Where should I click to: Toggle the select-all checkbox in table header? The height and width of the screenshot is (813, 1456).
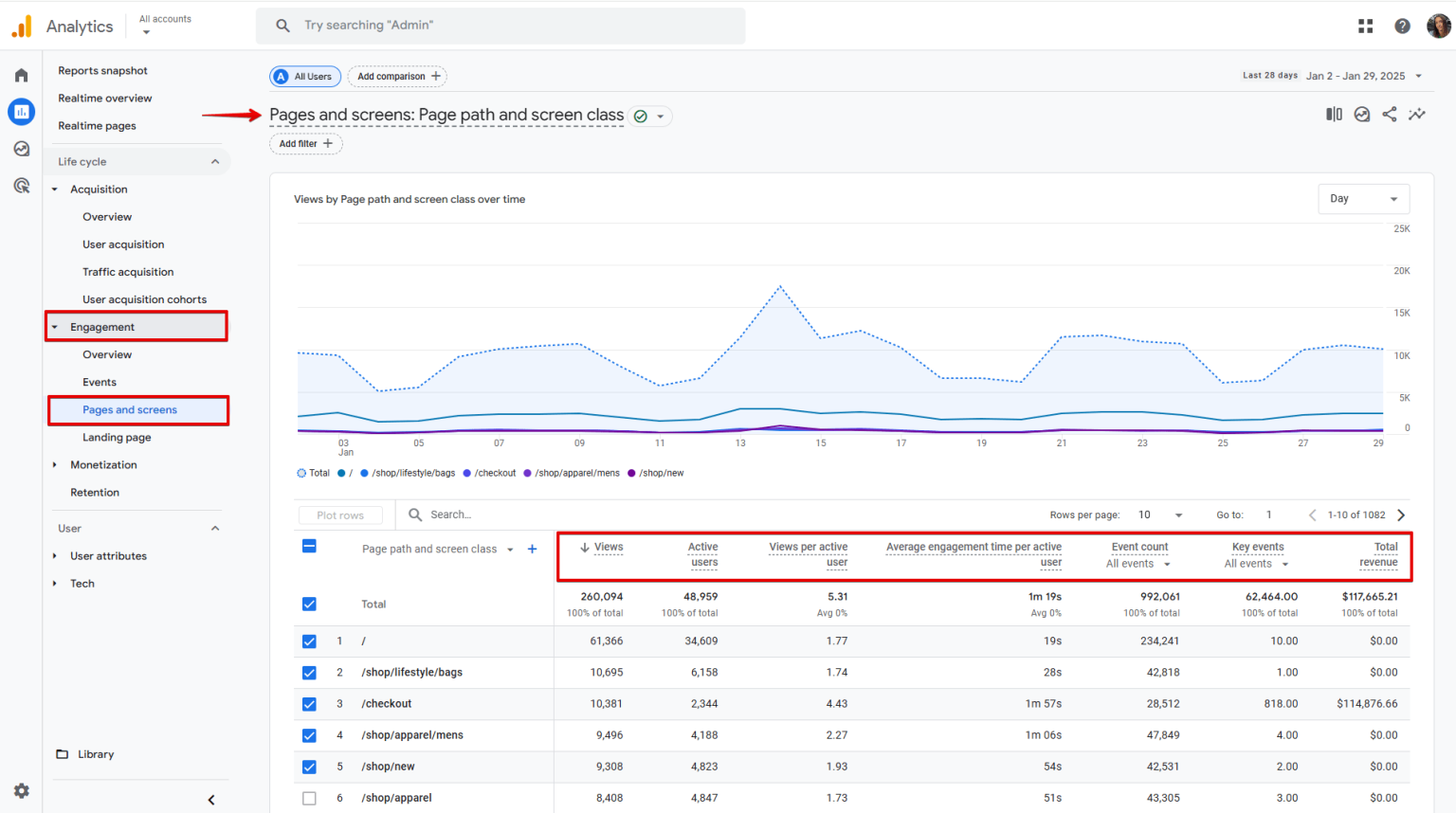point(309,546)
